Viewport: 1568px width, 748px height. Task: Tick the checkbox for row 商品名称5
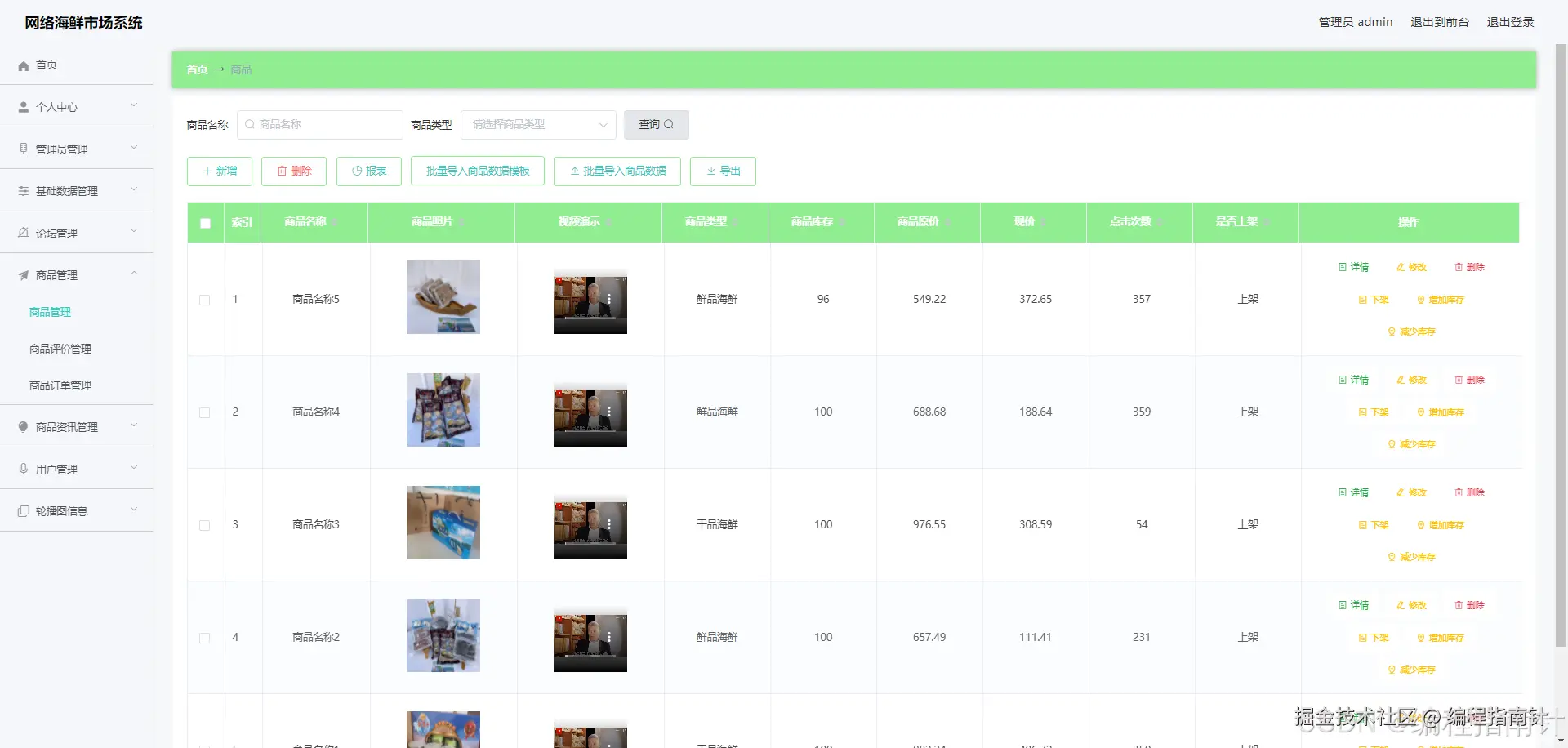click(x=205, y=300)
